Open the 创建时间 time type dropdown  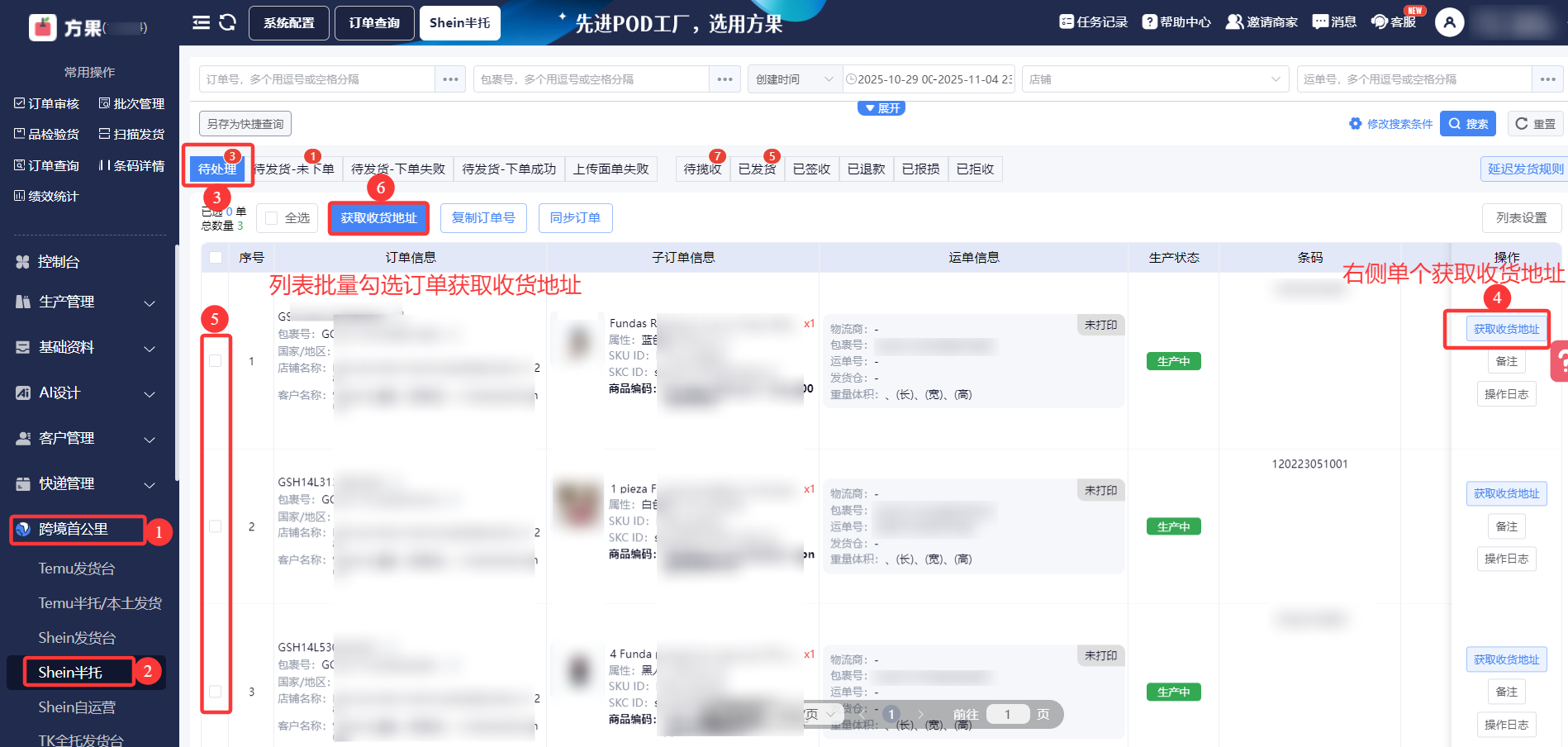click(x=795, y=79)
